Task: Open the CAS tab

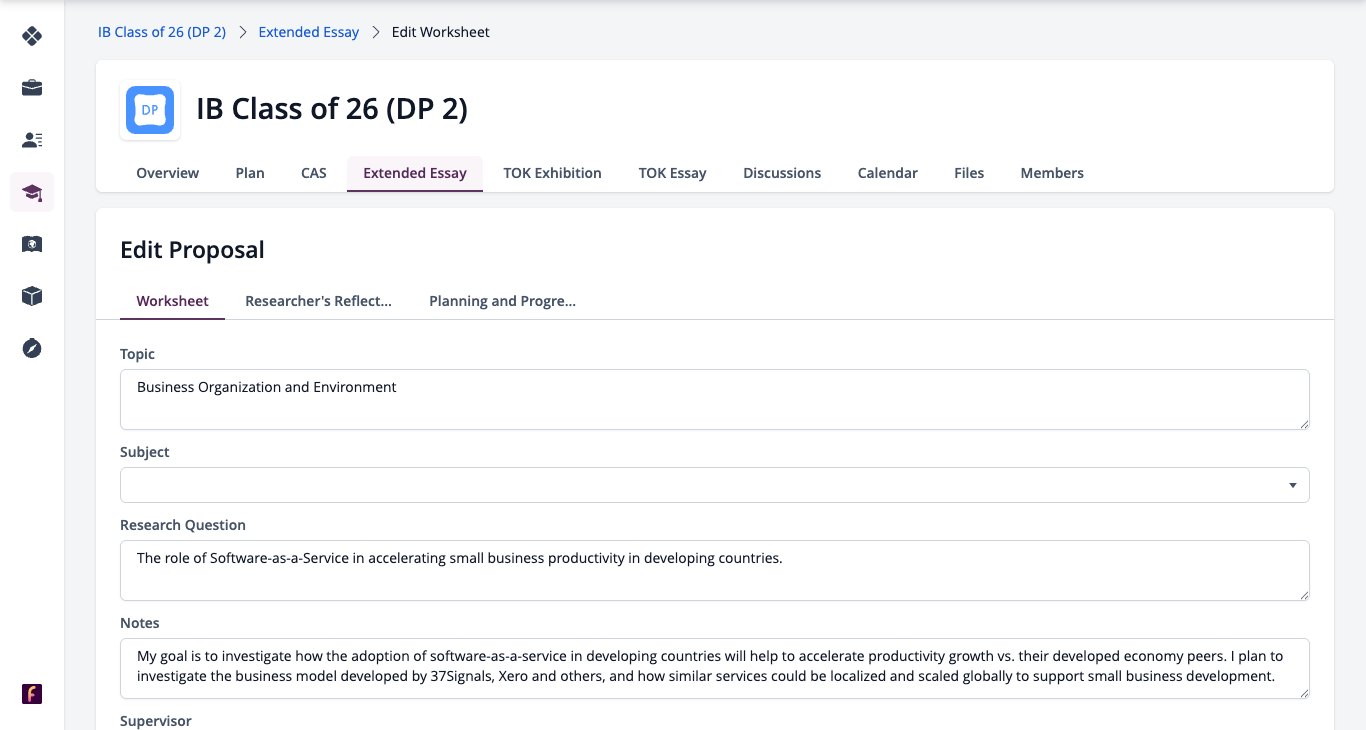Action: 314,173
